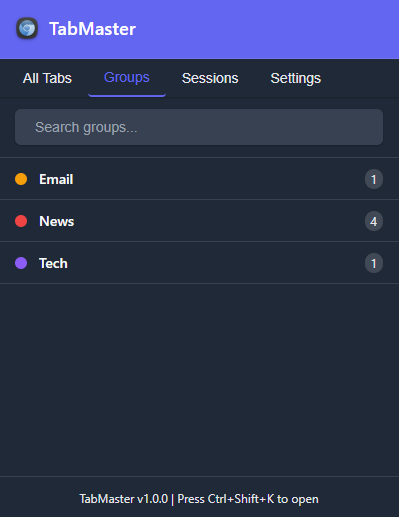Click the Email group name label

[56, 179]
